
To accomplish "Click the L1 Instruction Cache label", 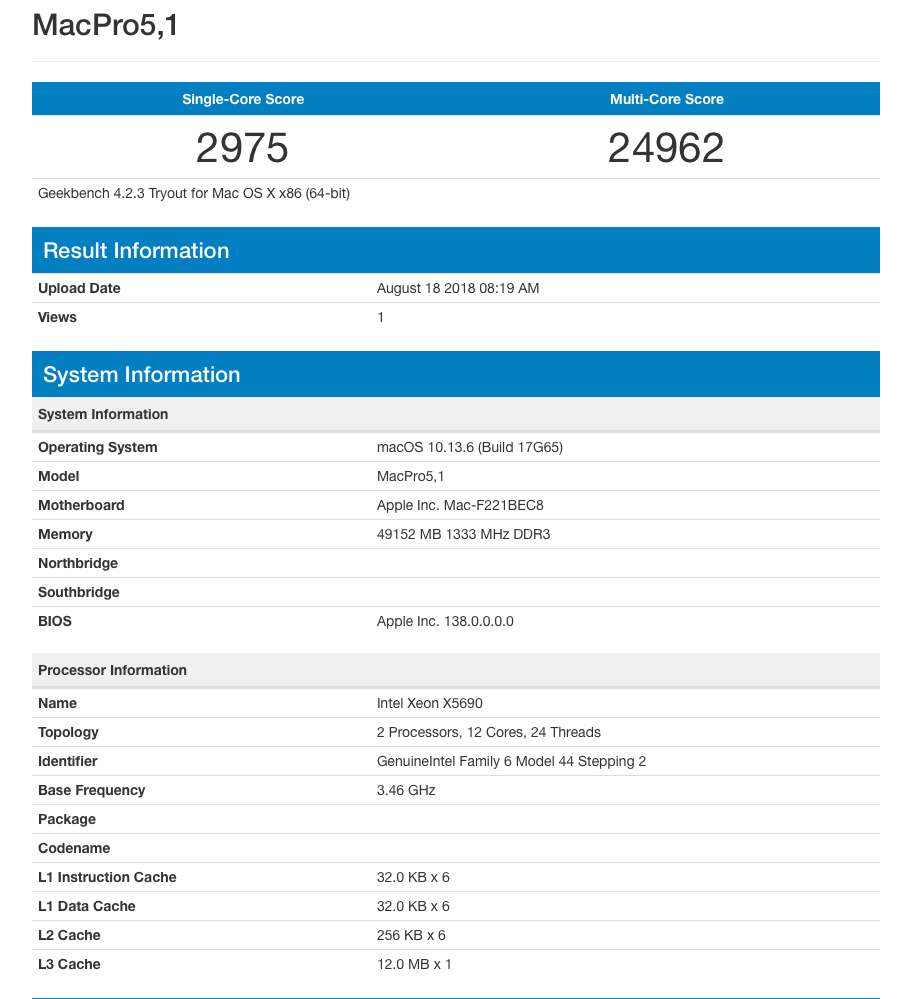I will 107,877.
